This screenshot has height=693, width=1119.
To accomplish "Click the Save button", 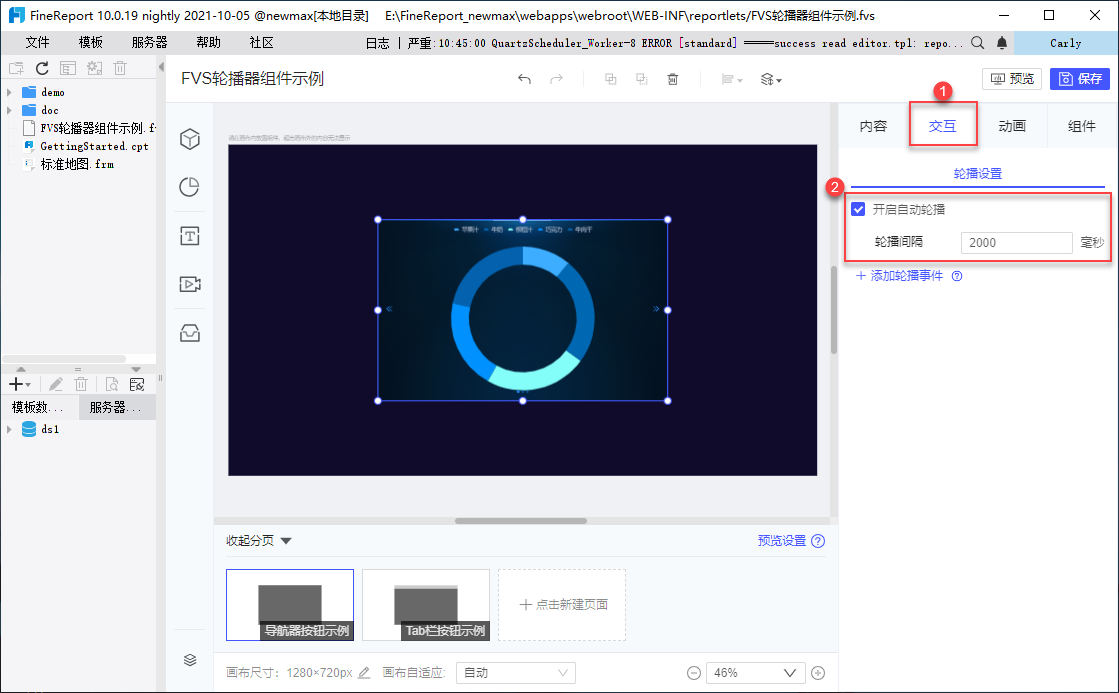I will tap(1080, 79).
